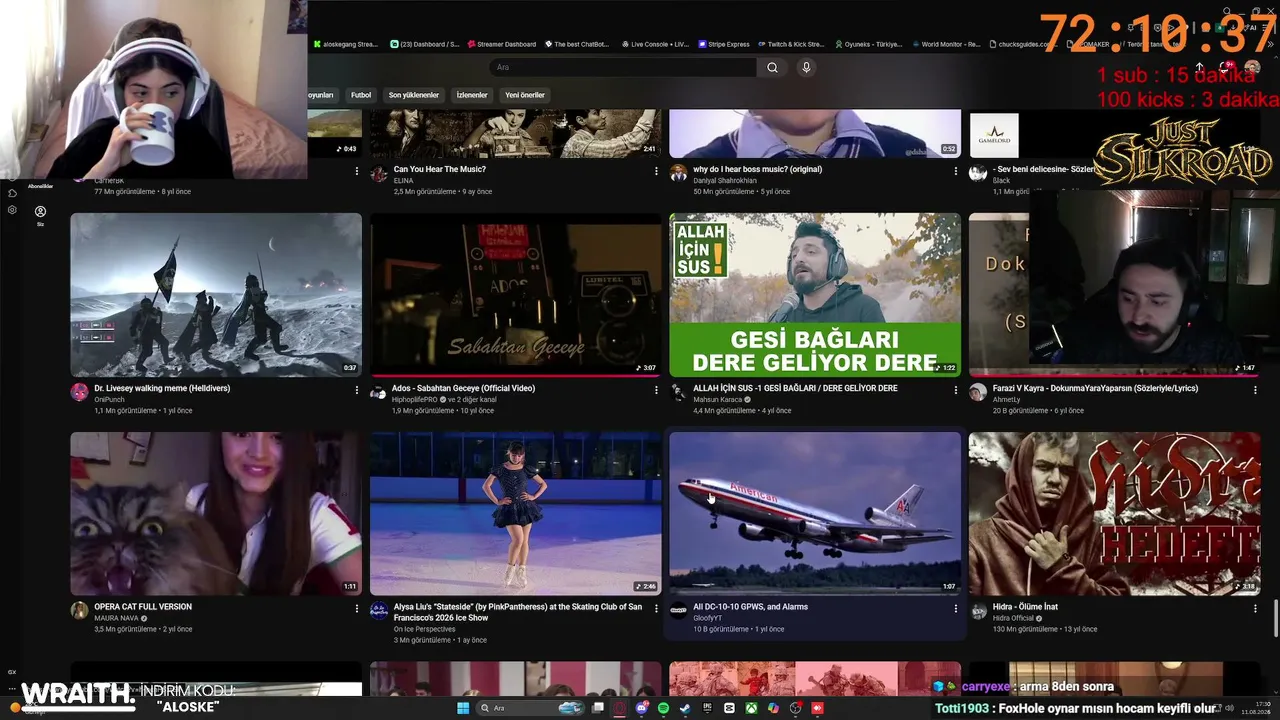Open 'All DC-10-10 GPWS, and Alarms' title
Screen dimensions: 1280x720
pyautogui.click(x=750, y=607)
